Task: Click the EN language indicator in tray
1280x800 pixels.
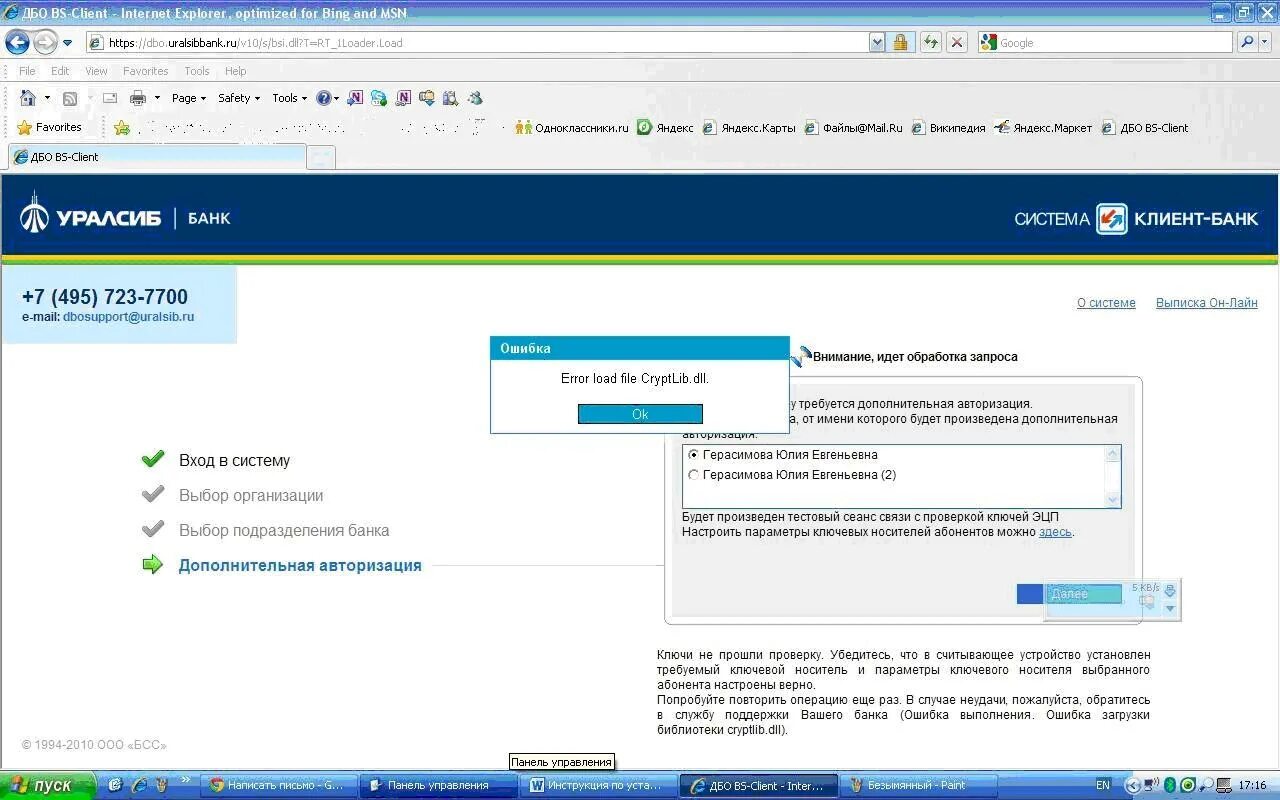Action: [1103, 785]
